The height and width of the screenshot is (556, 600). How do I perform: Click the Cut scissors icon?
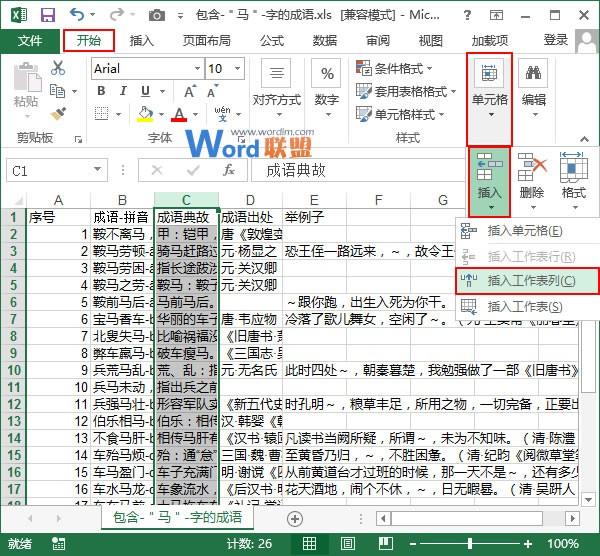(58, 68)
